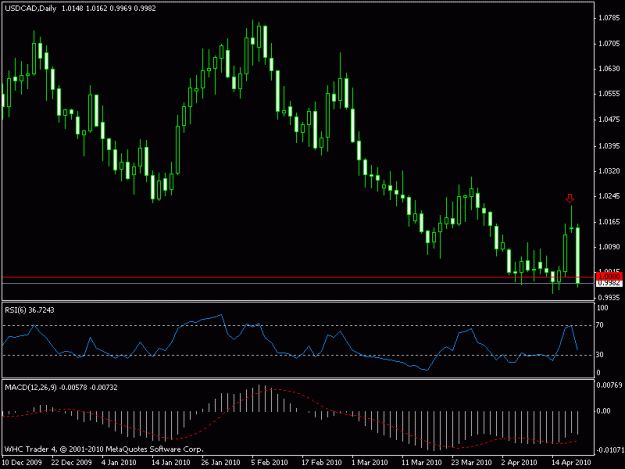625x469 pixels.
Task: Click the 1.0165 price axis label
Action: (x=609, y=222)
